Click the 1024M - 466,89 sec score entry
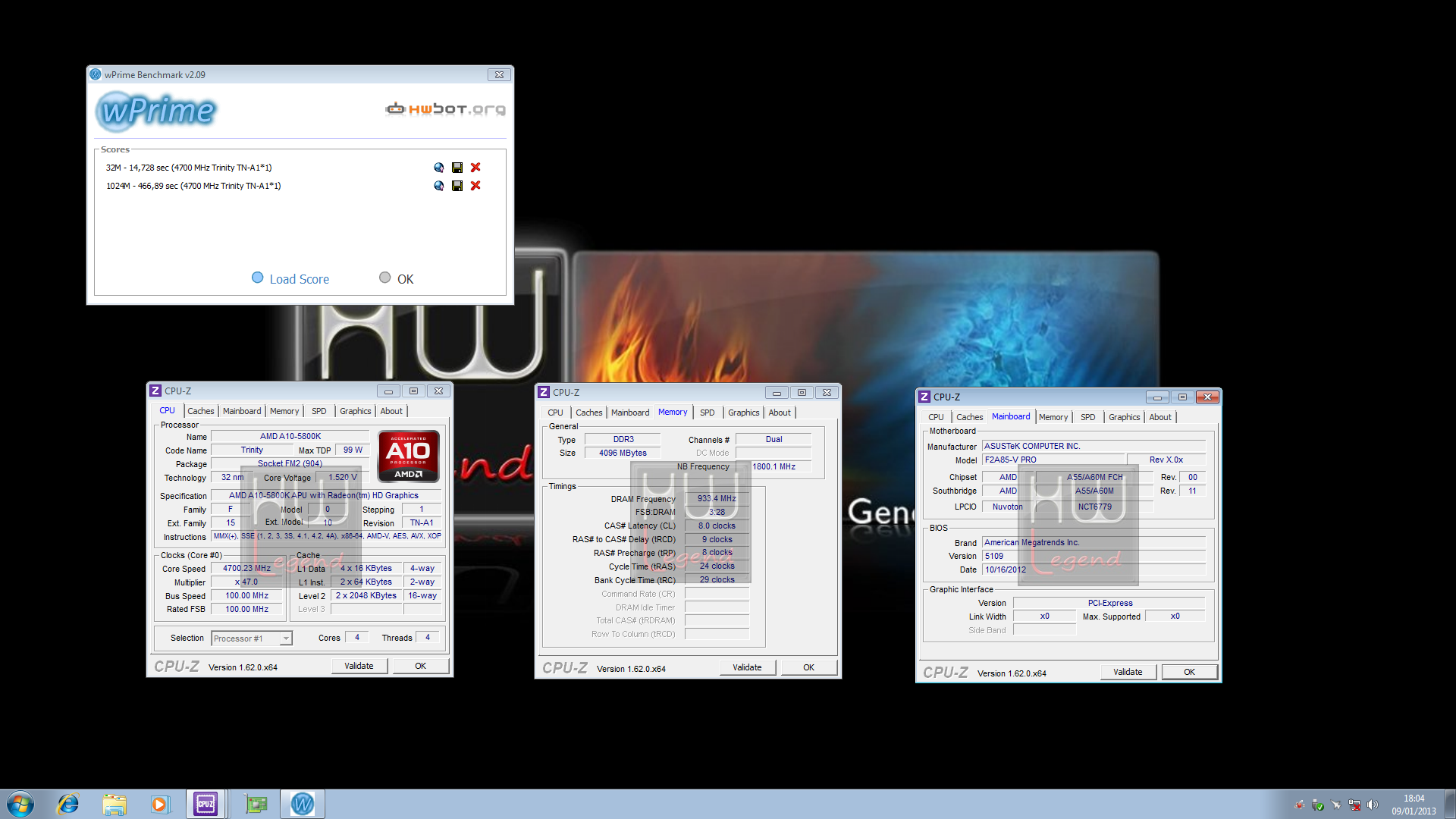1456x819 pixels. click(193, 186)
